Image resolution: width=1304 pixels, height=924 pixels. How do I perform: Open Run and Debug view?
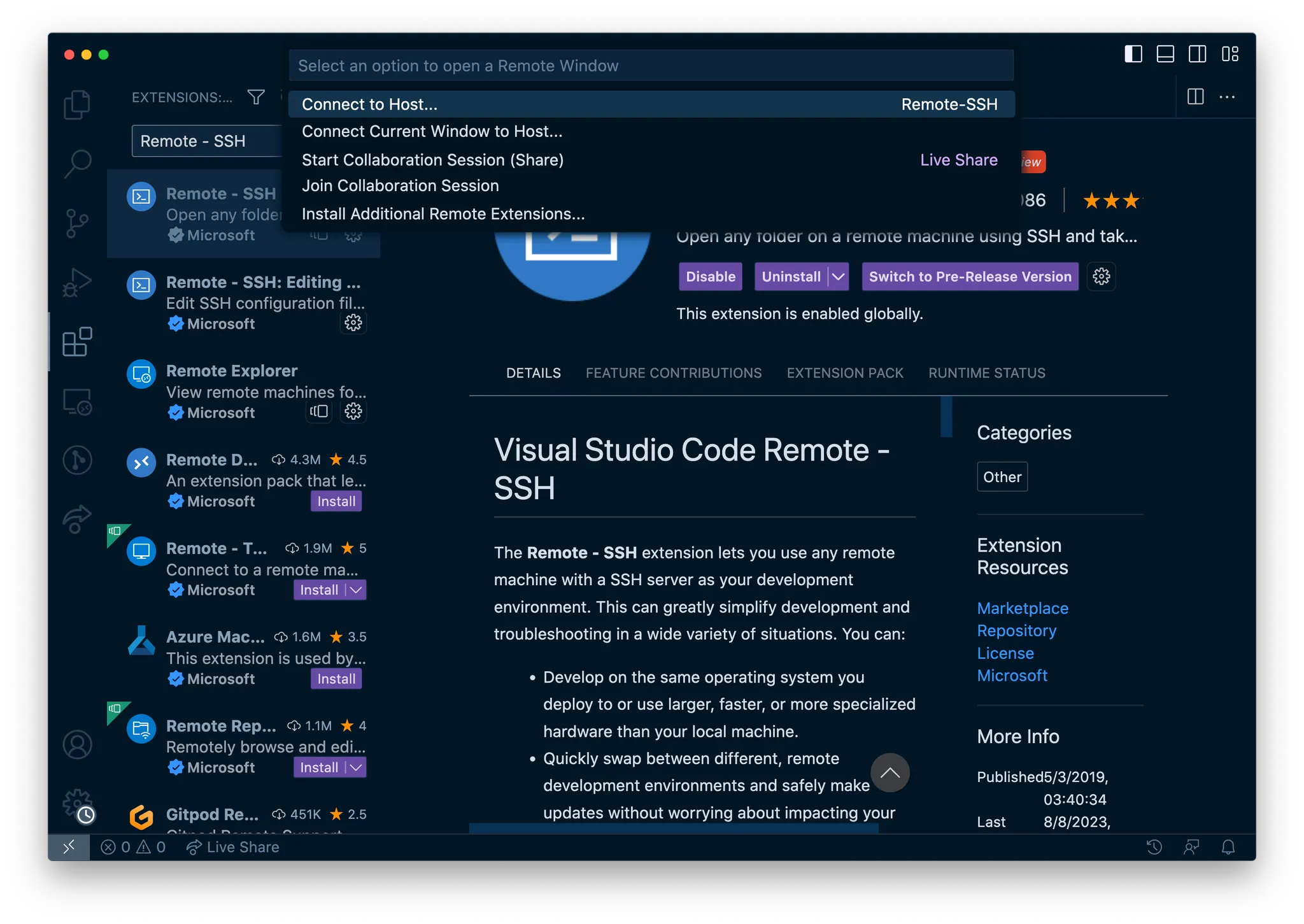[x=77, y=282]
